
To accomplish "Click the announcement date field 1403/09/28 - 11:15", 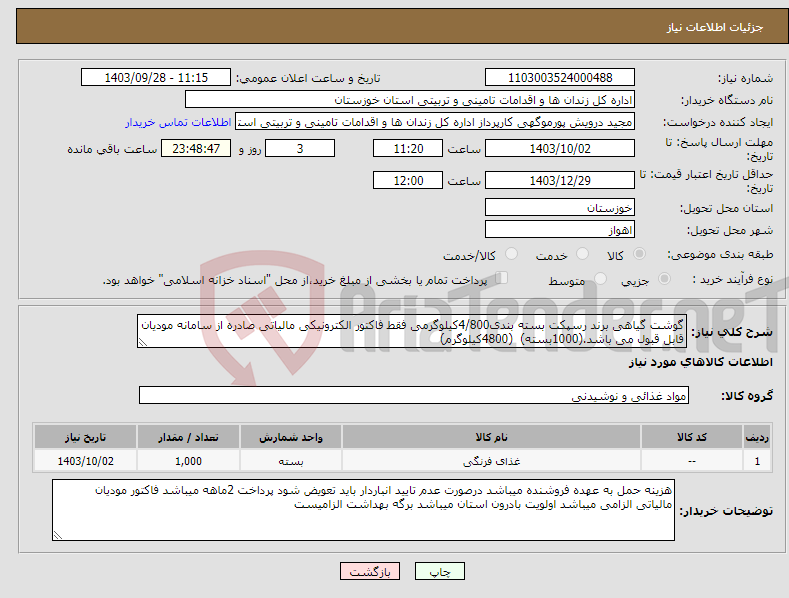I will (156, 78).
